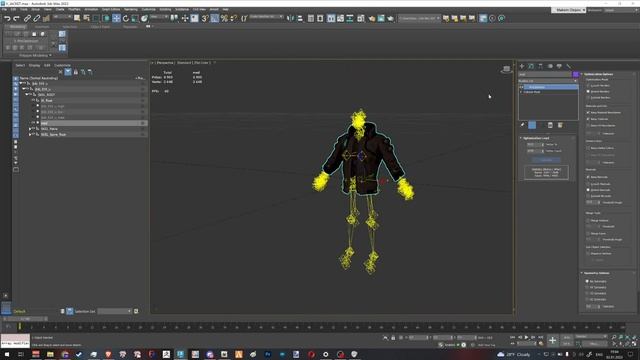
Task: Click Remove modifier trash icon
Action: (550, 125)
